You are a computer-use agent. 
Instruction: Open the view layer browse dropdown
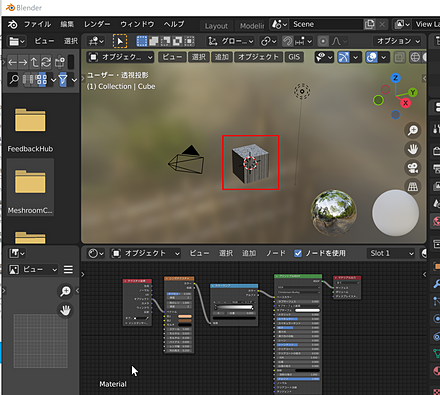click(403, 24)
